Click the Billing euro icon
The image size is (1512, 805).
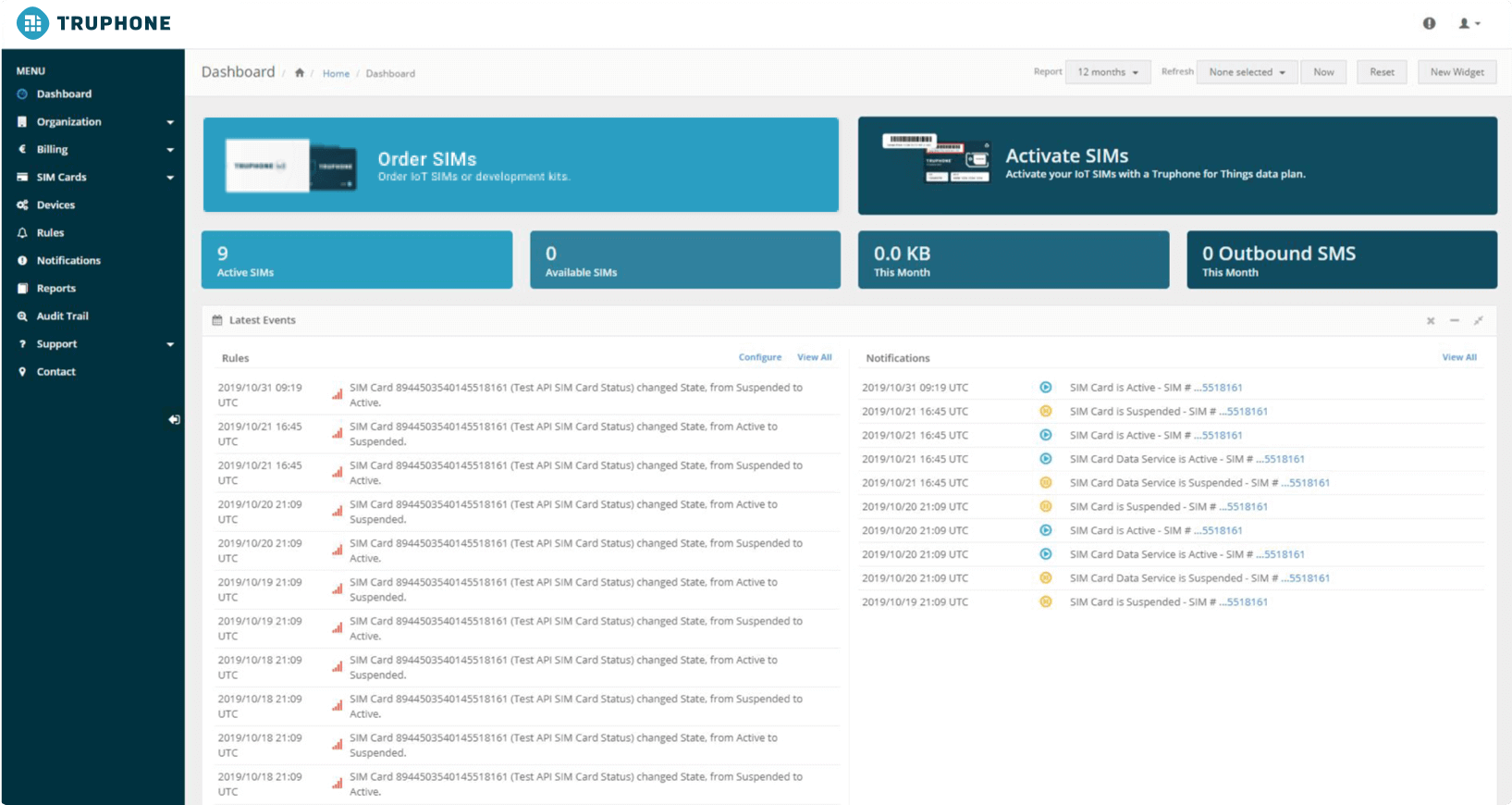point(22,150)
